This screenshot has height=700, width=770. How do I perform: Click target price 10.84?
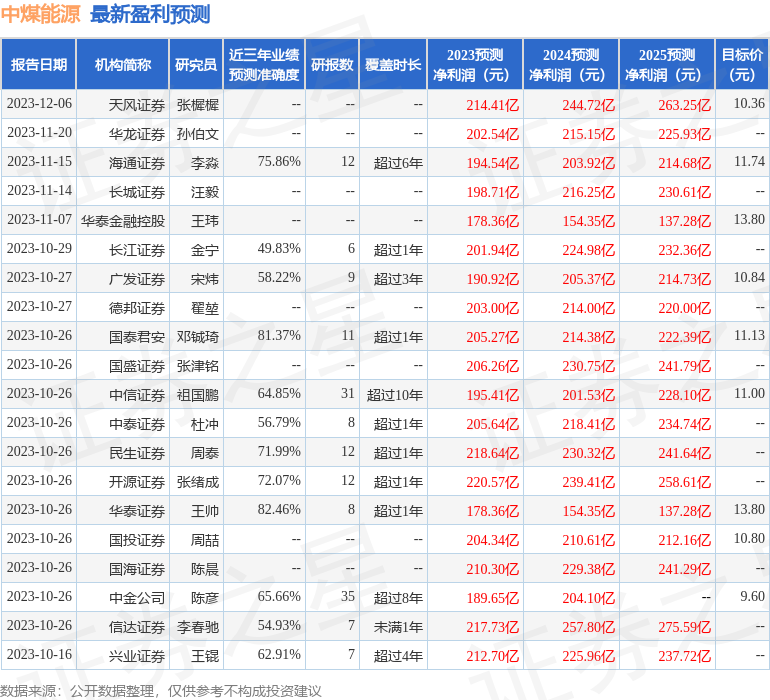[749, 278]
